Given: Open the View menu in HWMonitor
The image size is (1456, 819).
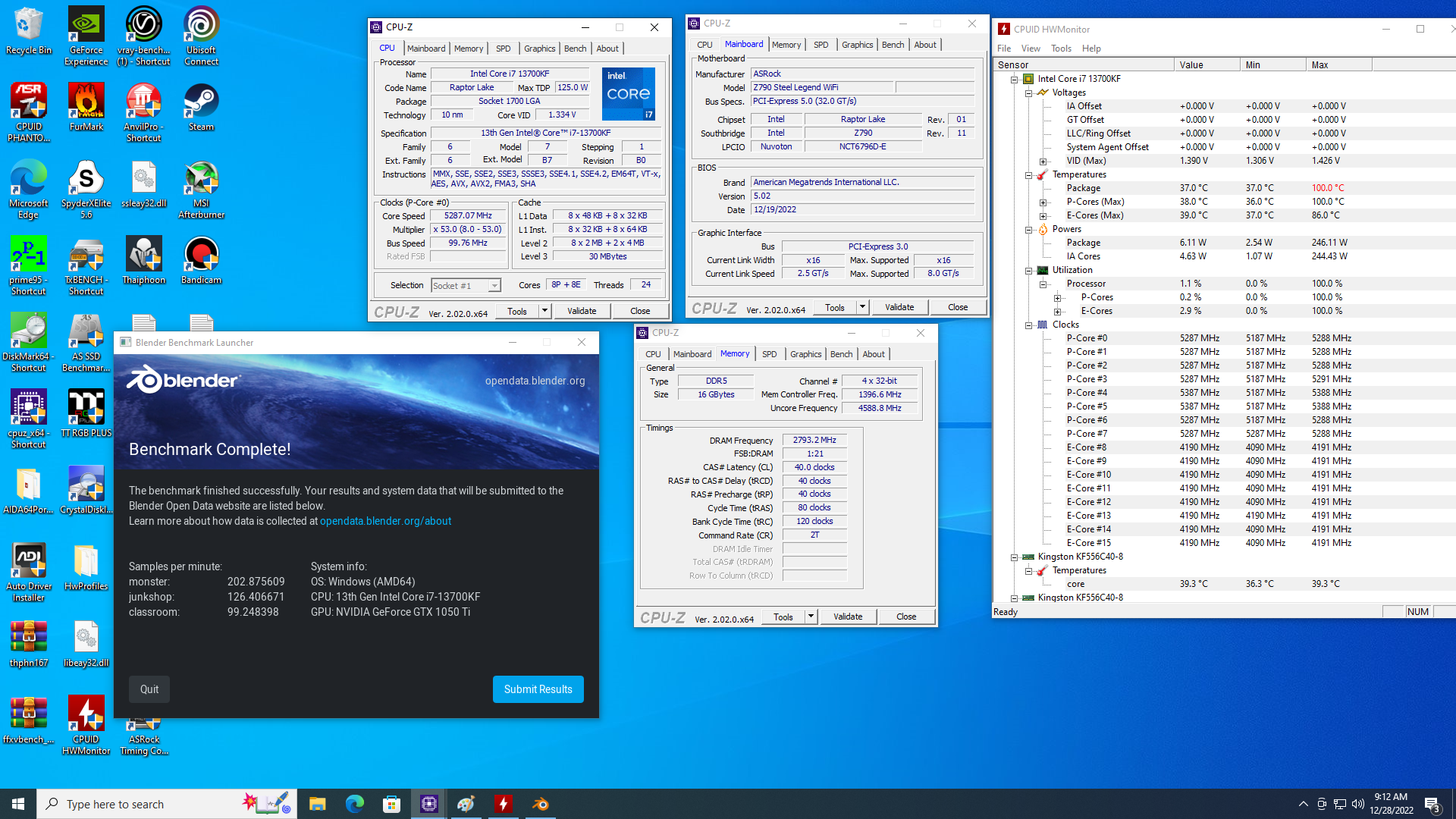Looking at the screenshot, I should pos(1031,49).
